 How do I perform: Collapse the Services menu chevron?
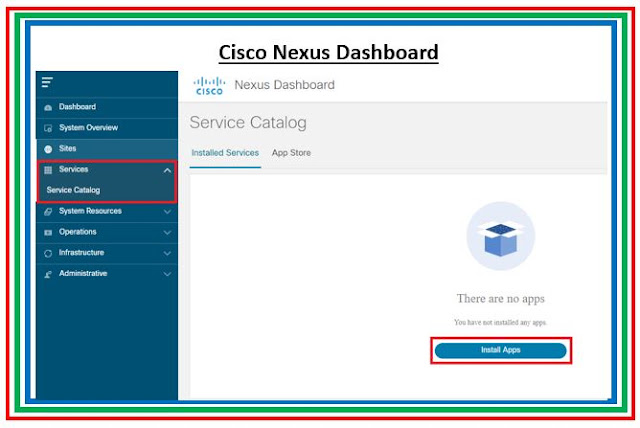(167, 170)
